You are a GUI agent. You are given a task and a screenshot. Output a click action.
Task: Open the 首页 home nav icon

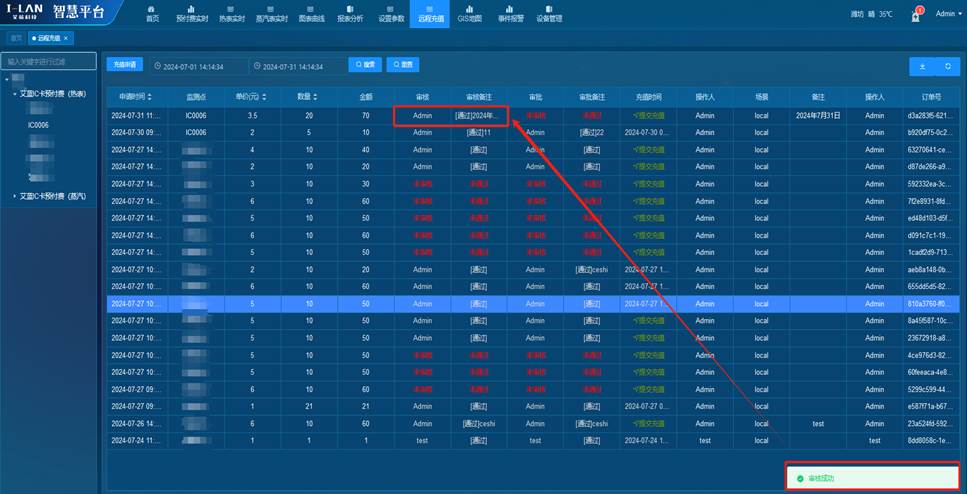(x=152, y=13)
